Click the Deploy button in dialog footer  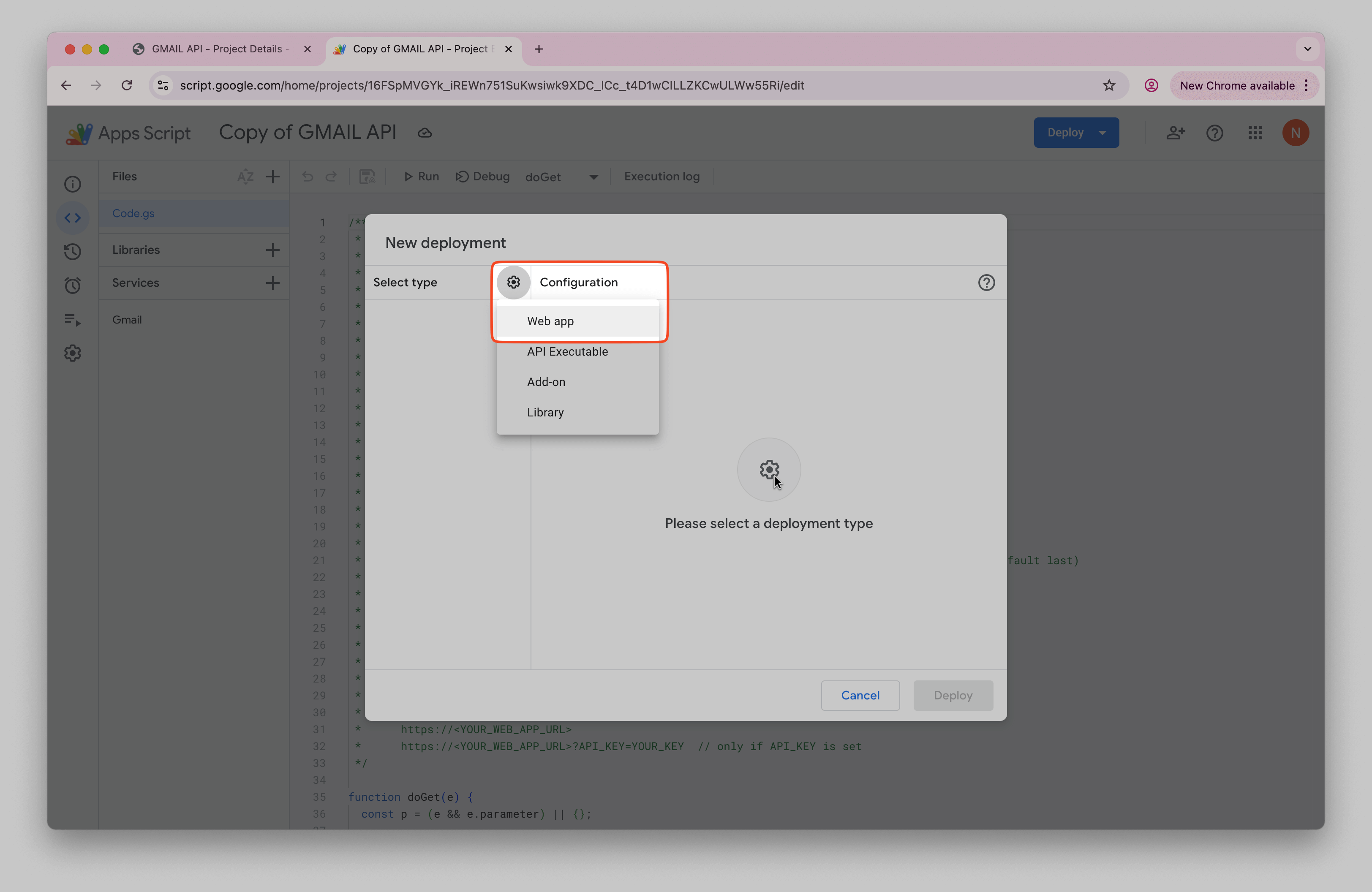point(952,695)
